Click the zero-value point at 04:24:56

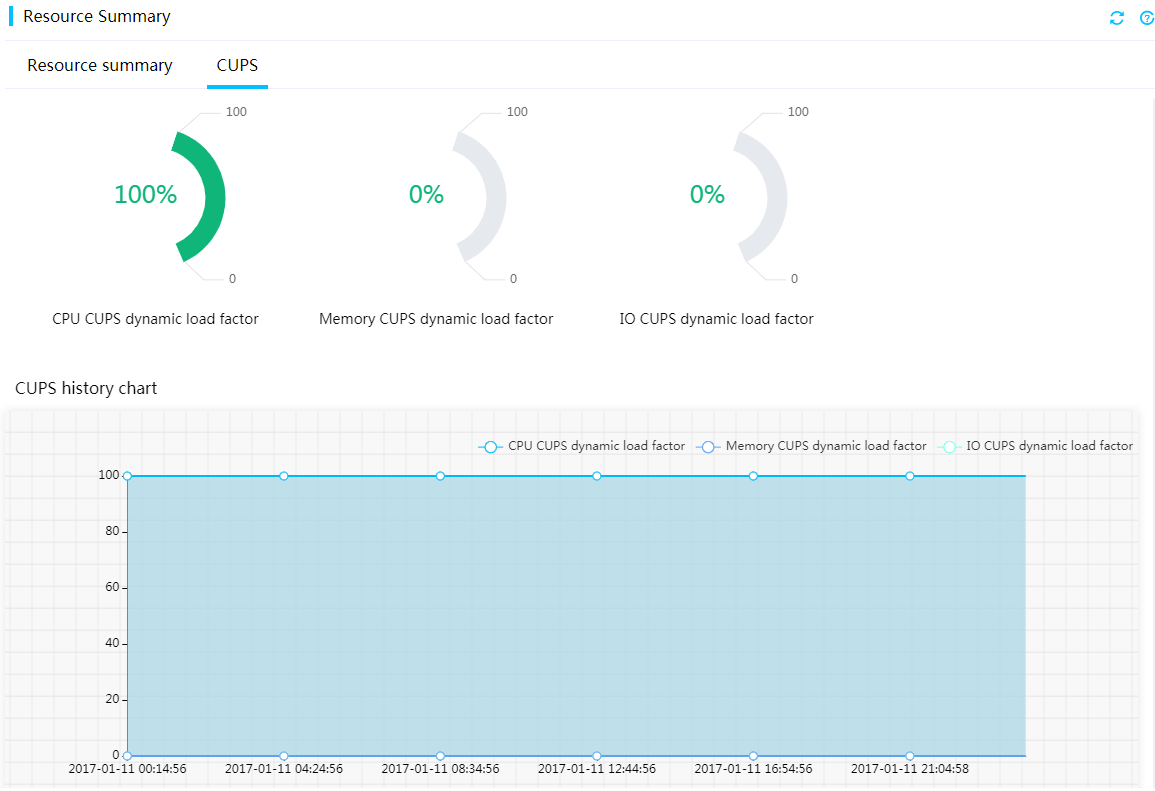[x=284, y=756]
